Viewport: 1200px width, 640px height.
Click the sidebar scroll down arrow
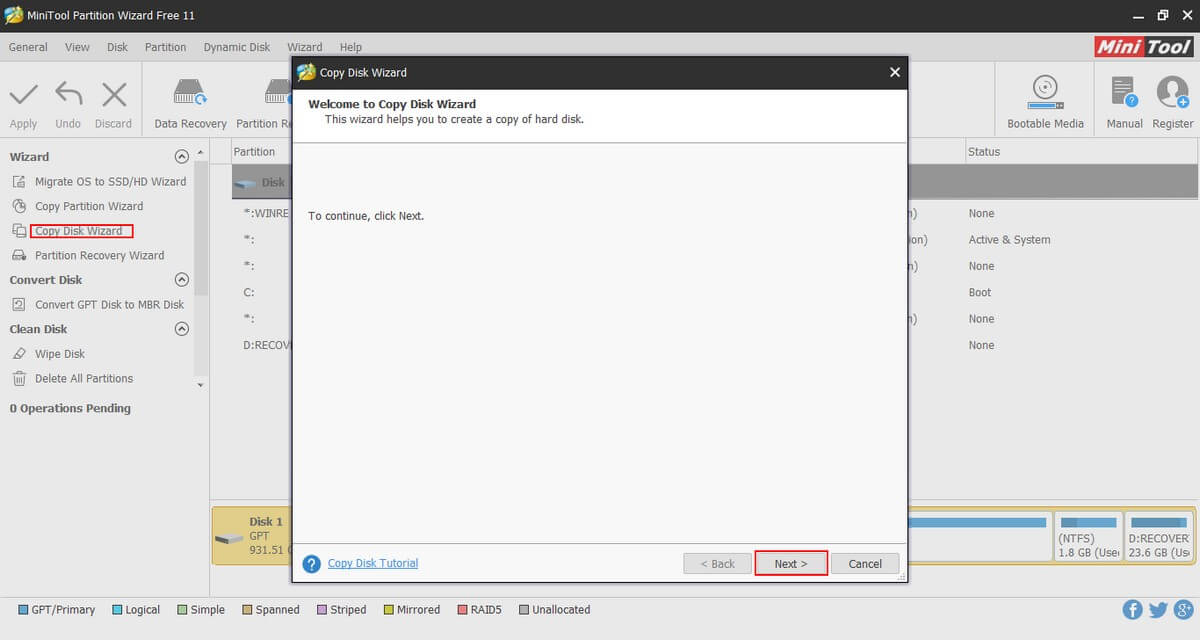tap(200, 385)
